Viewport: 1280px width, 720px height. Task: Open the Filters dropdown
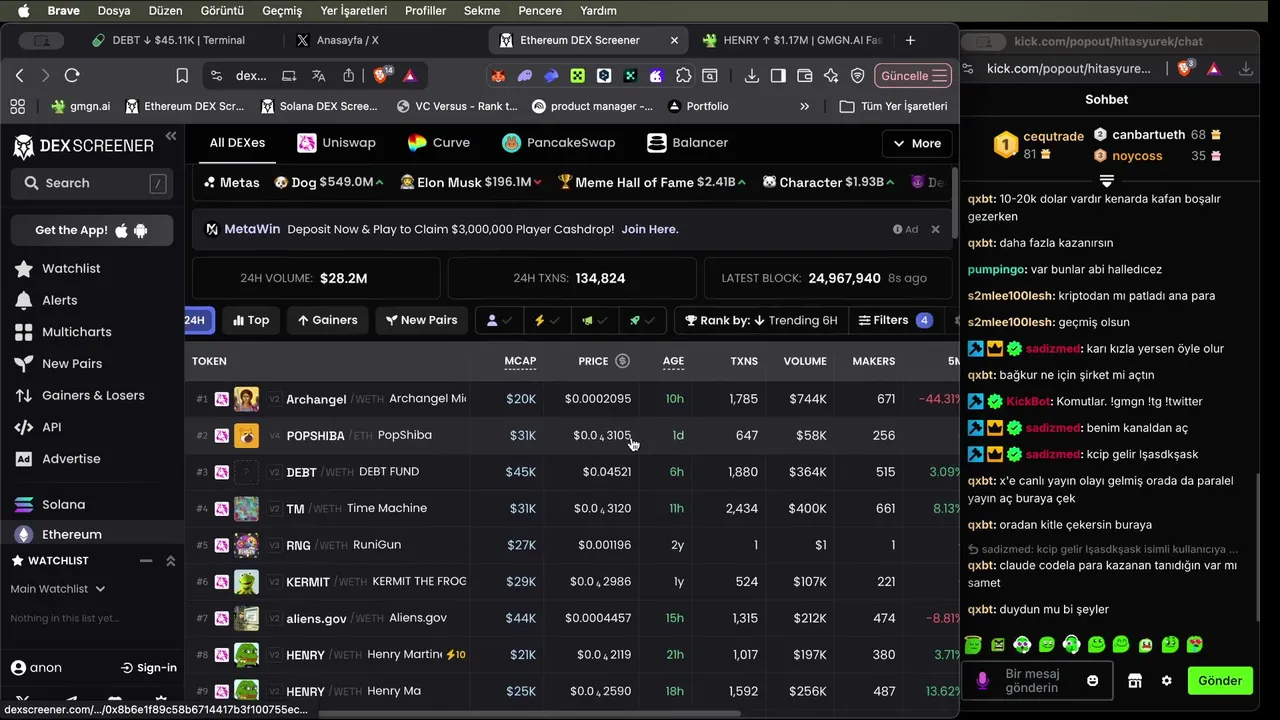click(895, 320)
